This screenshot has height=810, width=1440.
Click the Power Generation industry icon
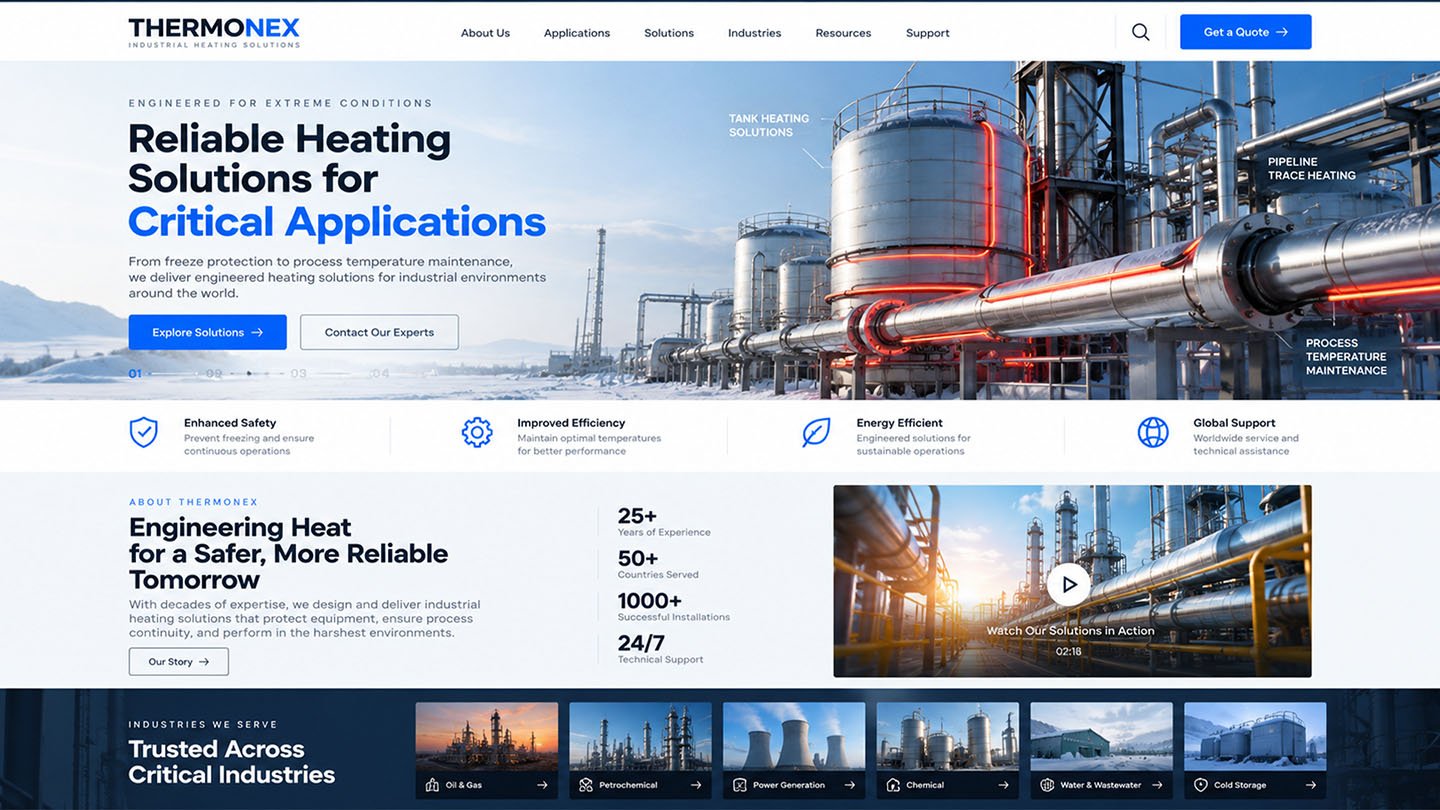tap(740, 785)
